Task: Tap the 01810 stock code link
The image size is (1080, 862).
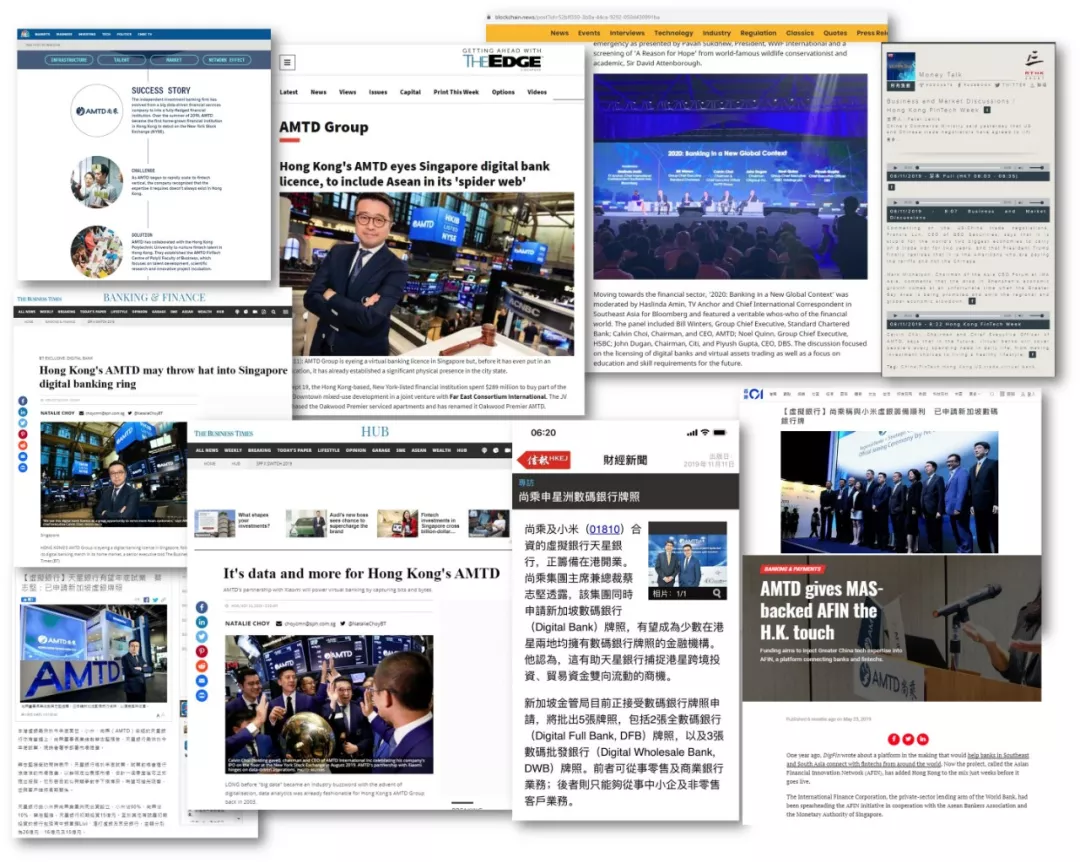Action: point(604,529)
